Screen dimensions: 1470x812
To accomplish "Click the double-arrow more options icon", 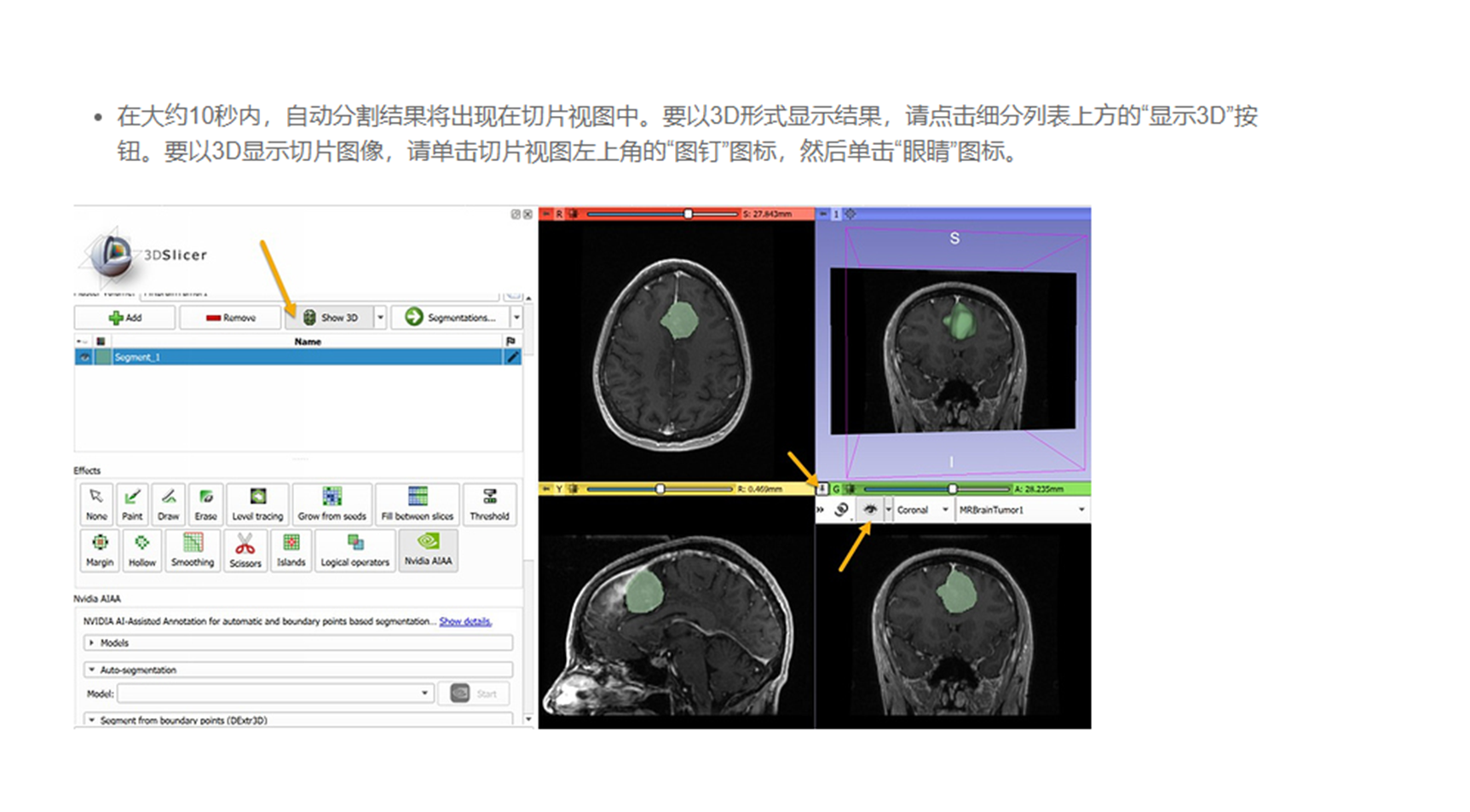I will pyautogui.click(x=821, y=510).
